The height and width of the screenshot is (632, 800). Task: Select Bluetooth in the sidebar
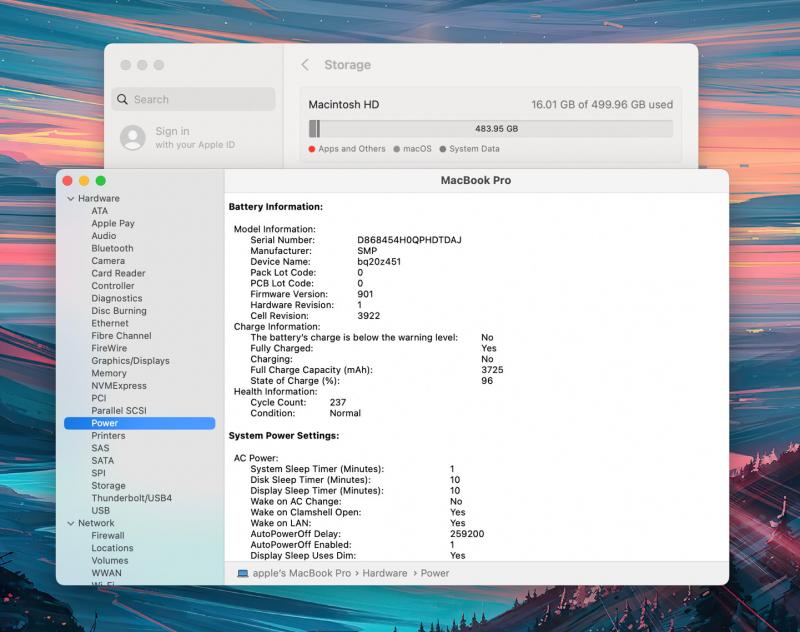tap(112, 248)
